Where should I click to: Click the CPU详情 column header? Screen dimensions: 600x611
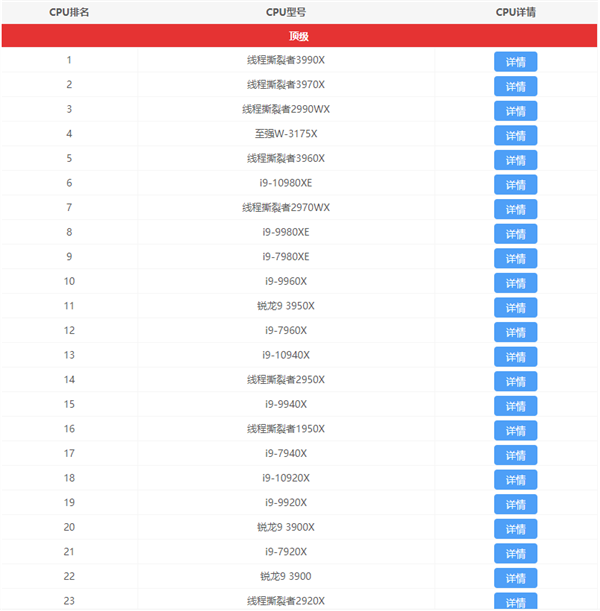coord(515,12)
